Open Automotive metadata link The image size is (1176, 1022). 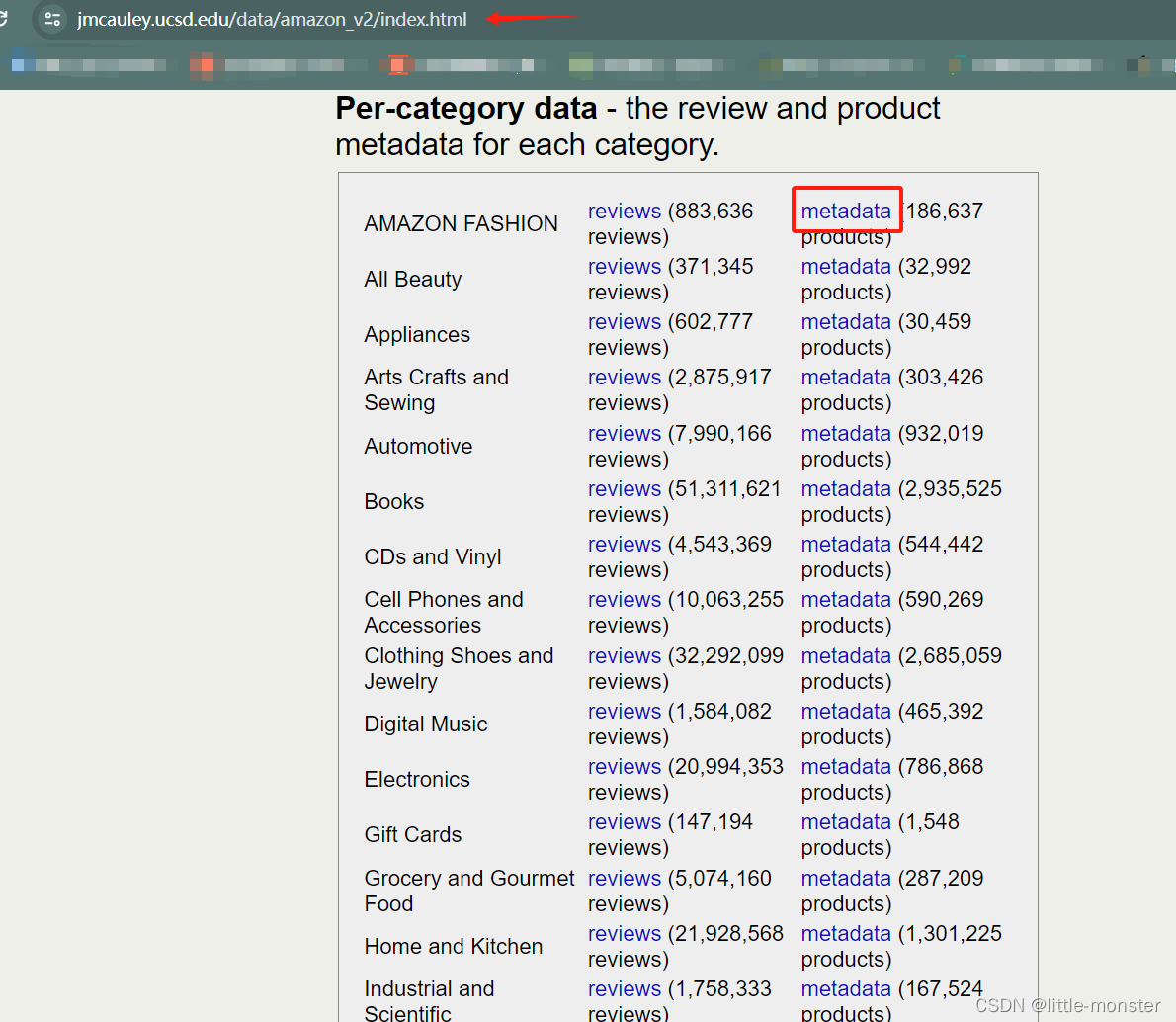[x=845, y=433]
